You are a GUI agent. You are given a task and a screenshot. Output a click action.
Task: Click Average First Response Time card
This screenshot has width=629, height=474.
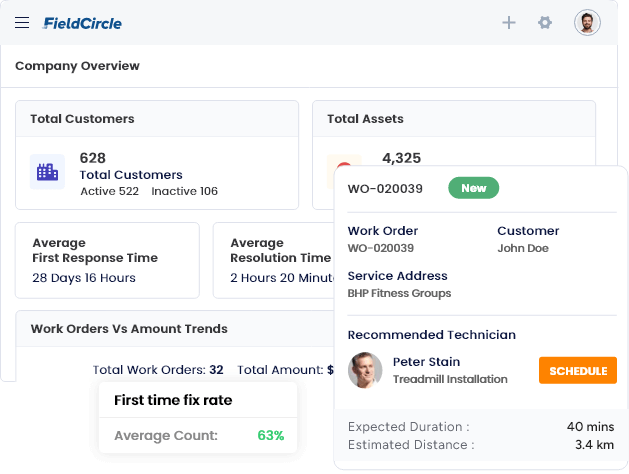click(x=107, y=260)
